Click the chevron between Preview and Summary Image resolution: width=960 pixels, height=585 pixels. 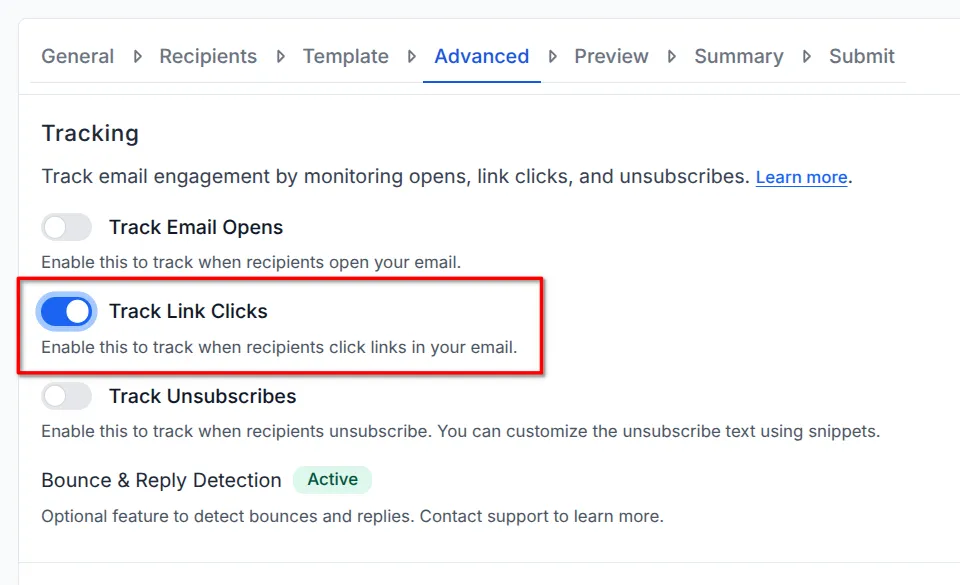(x=672, y=57)
